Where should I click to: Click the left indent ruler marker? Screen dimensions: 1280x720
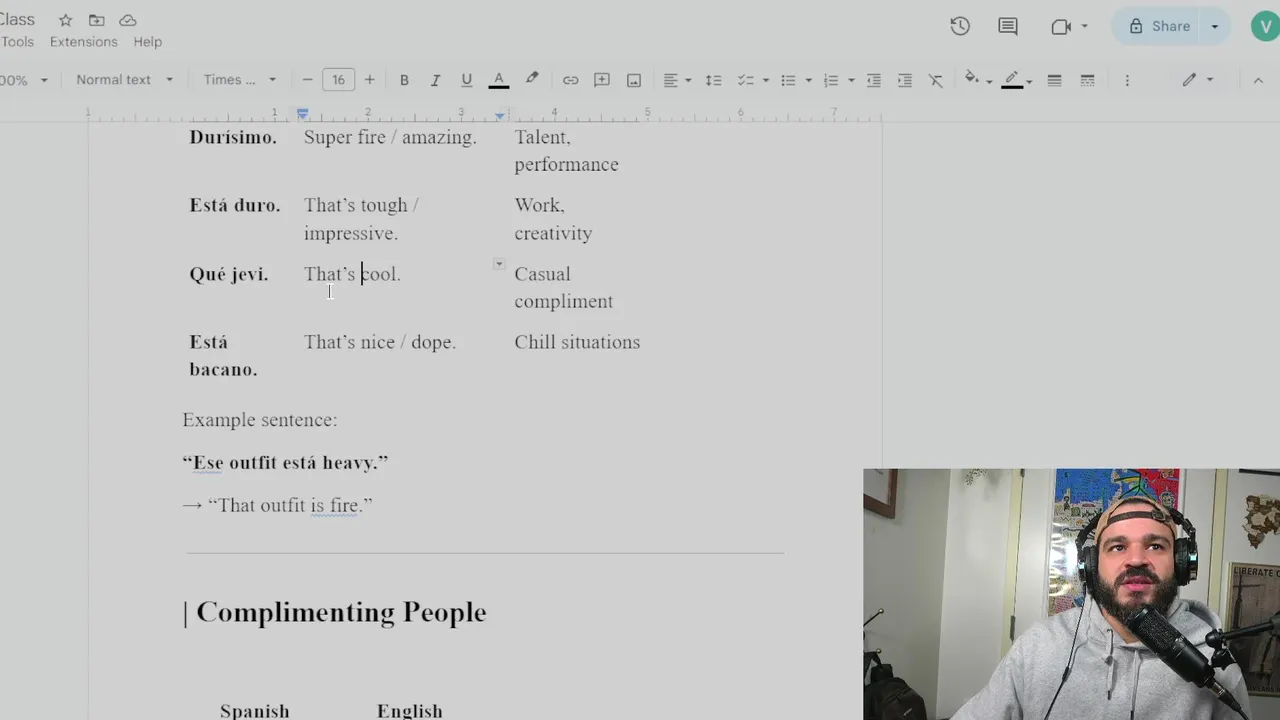coord(302,114)
